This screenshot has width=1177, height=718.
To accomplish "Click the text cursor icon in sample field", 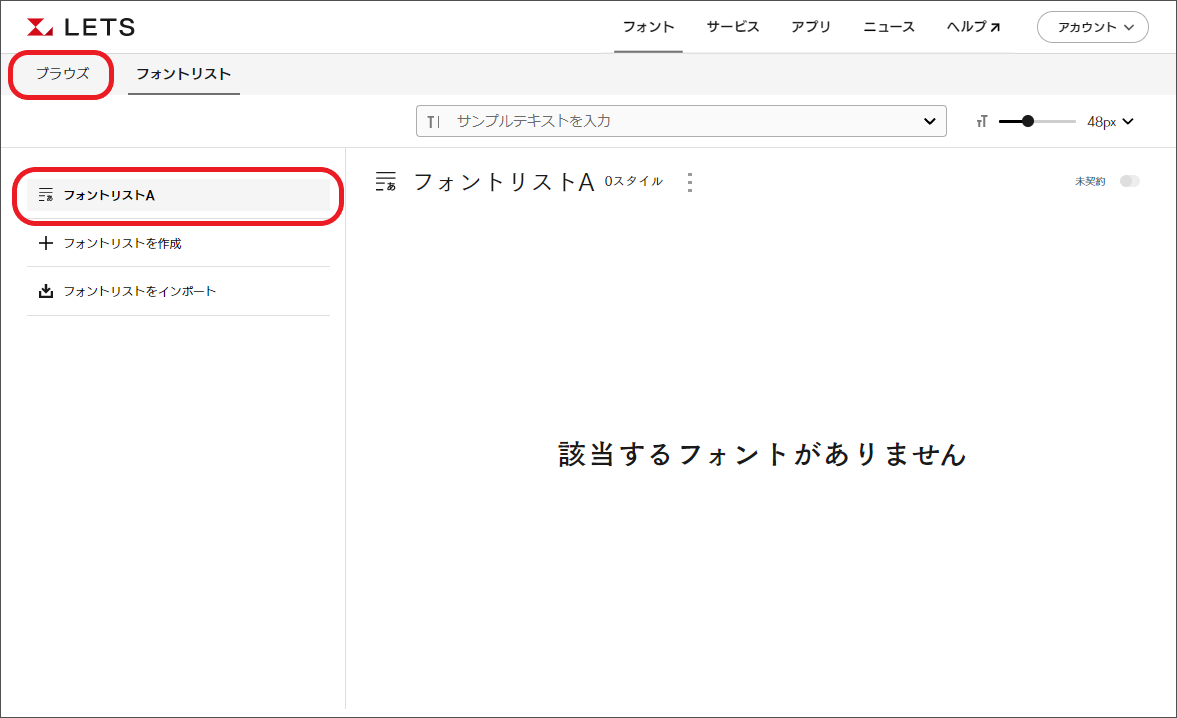I will click(x=433, y=121).
